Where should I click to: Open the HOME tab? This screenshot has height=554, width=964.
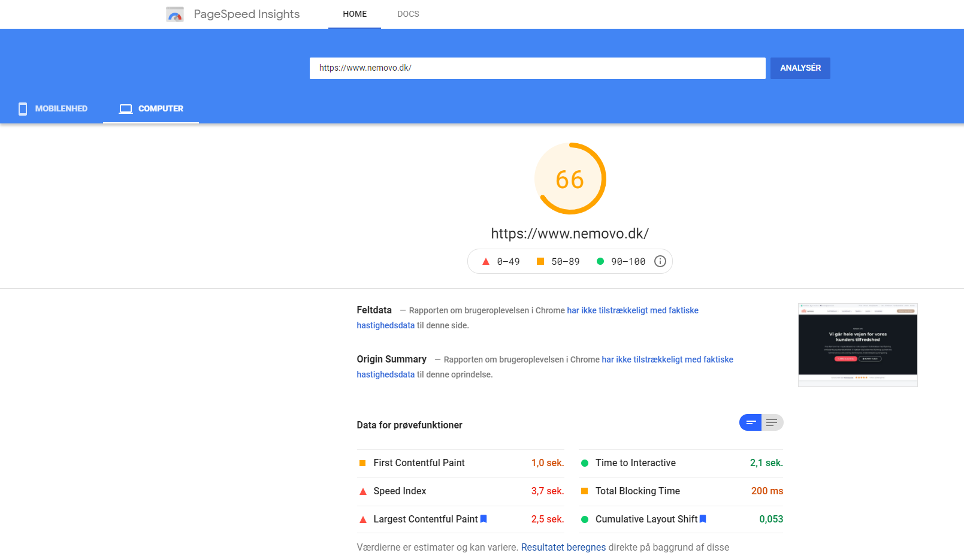(355, 14)
